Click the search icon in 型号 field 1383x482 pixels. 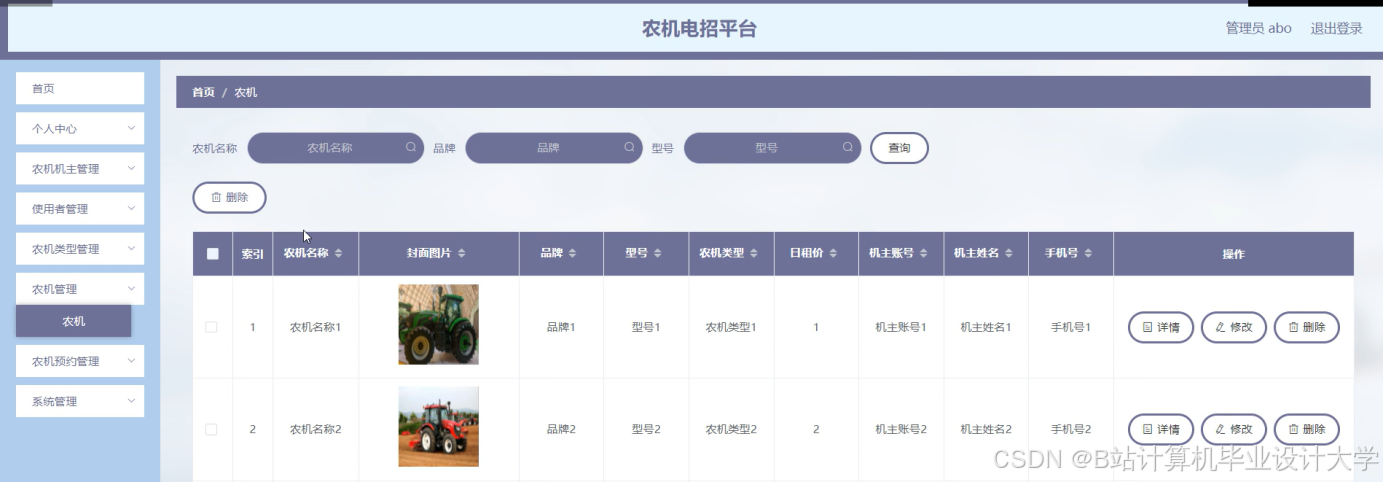[847, 147]
